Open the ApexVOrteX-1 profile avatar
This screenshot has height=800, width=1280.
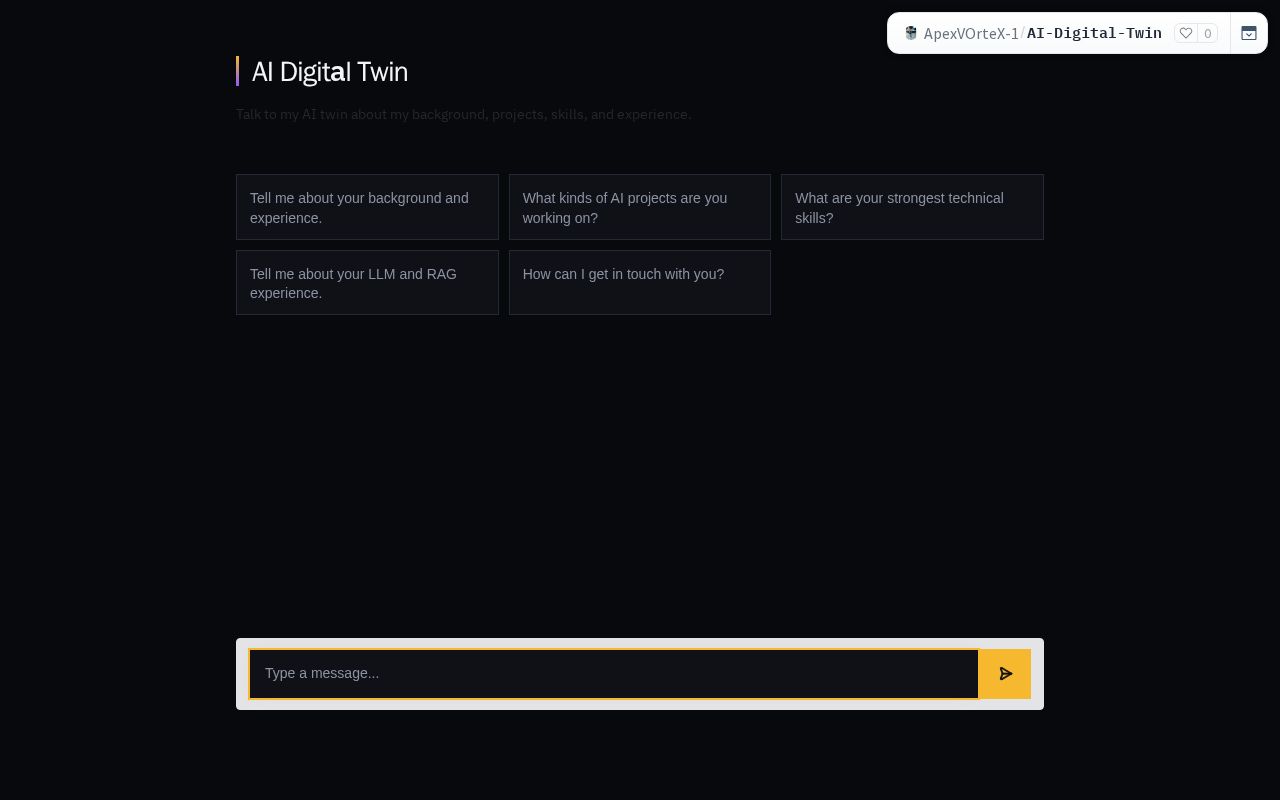(x=911, y=33)
